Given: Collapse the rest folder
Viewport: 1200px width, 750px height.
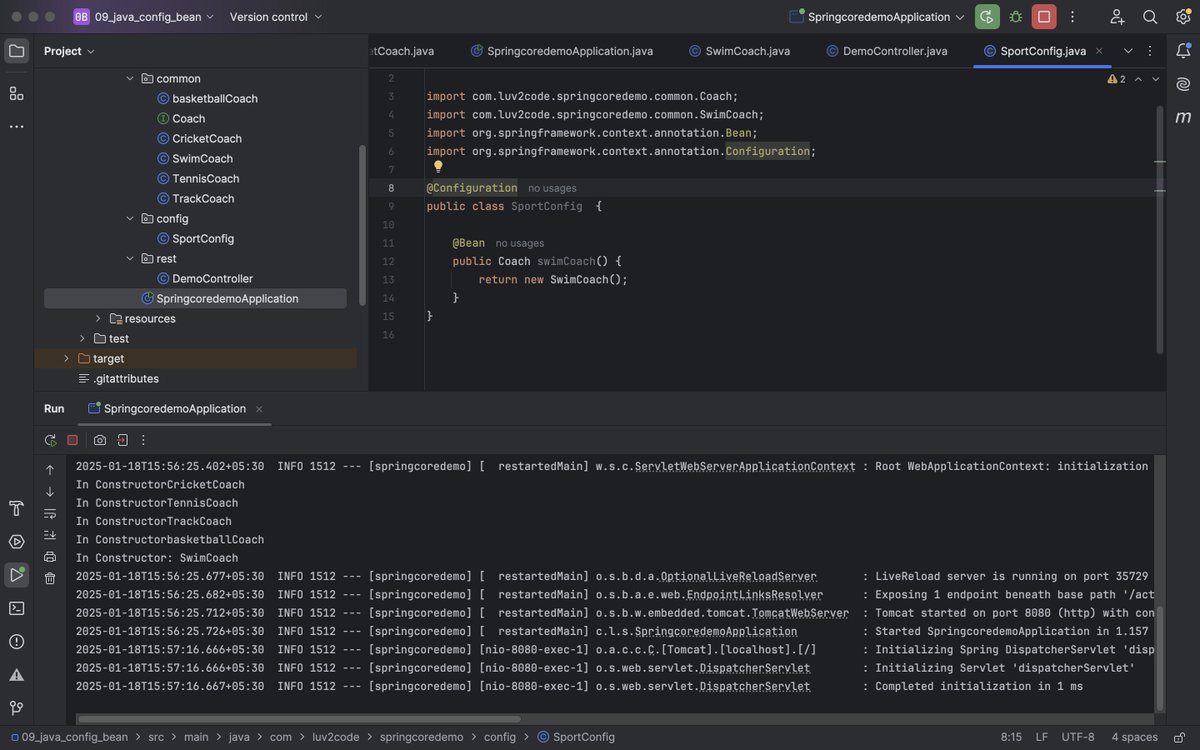Looking at the screenshot, I should [130, 258].
